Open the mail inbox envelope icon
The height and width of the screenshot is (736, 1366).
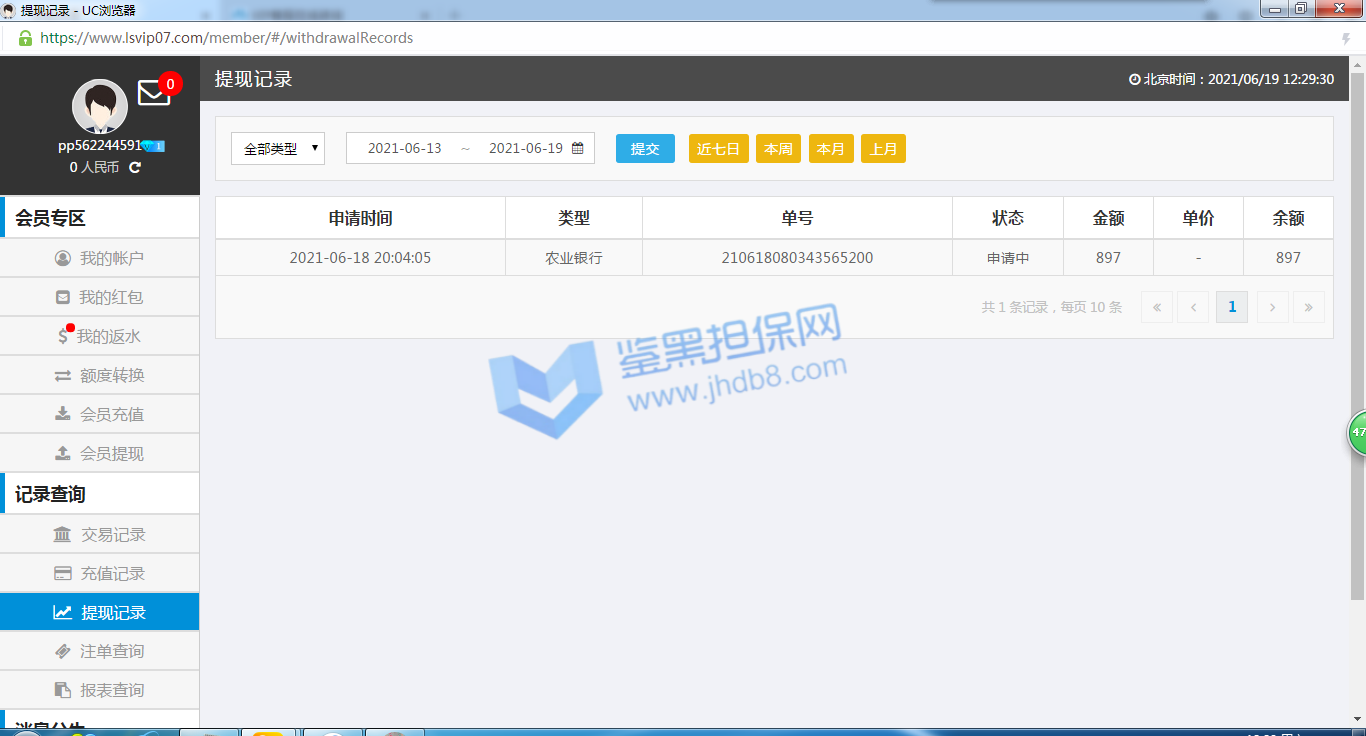click(x=153, y=93)
